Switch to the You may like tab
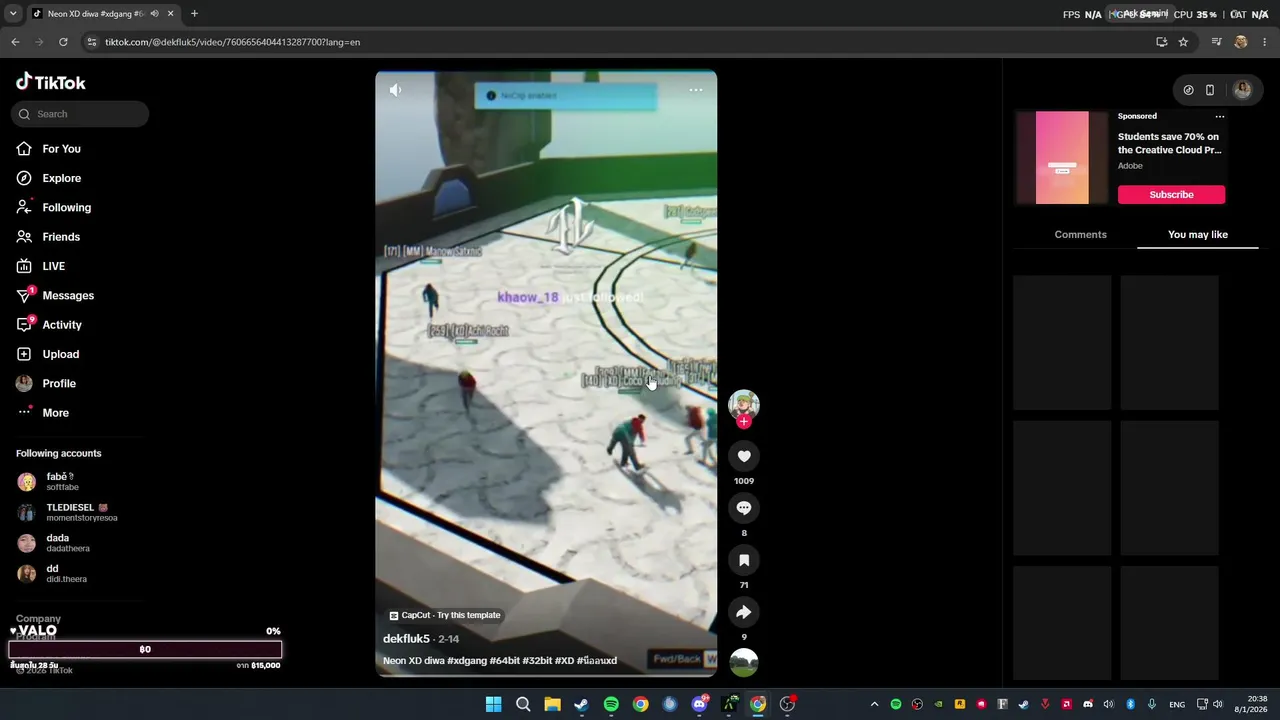 (1198, 235)
